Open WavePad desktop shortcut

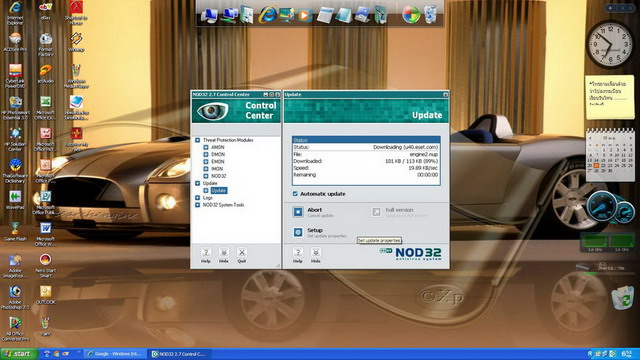tap(15, 200)
